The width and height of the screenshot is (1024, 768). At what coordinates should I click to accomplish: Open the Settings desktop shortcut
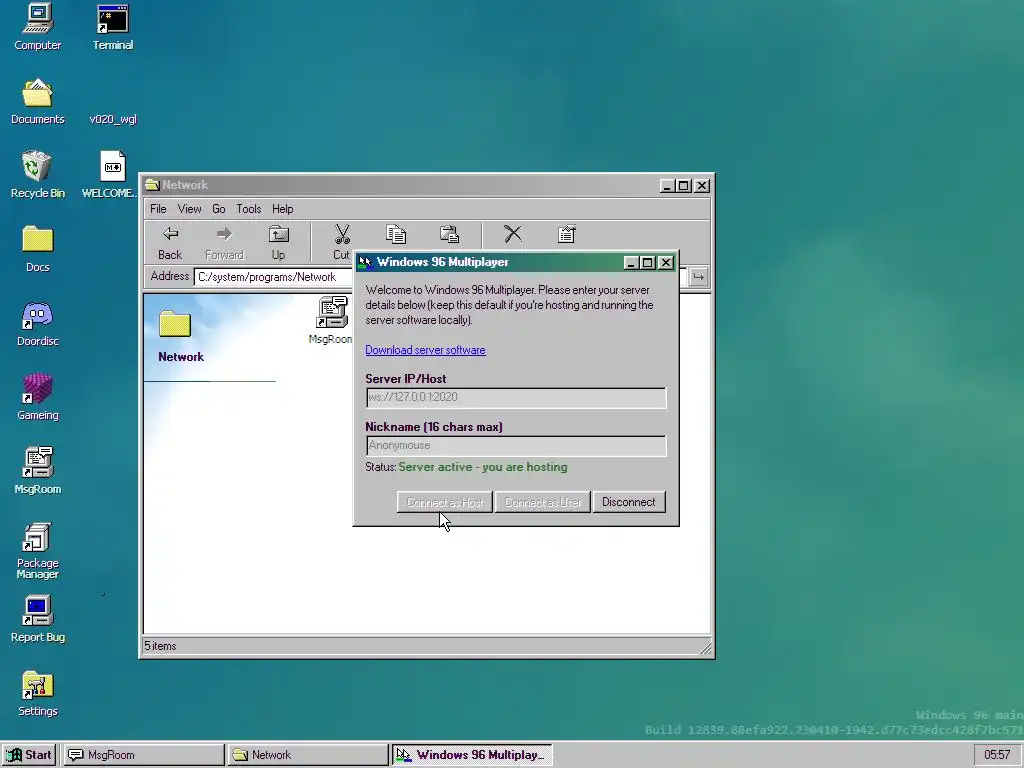click(37, 694)
